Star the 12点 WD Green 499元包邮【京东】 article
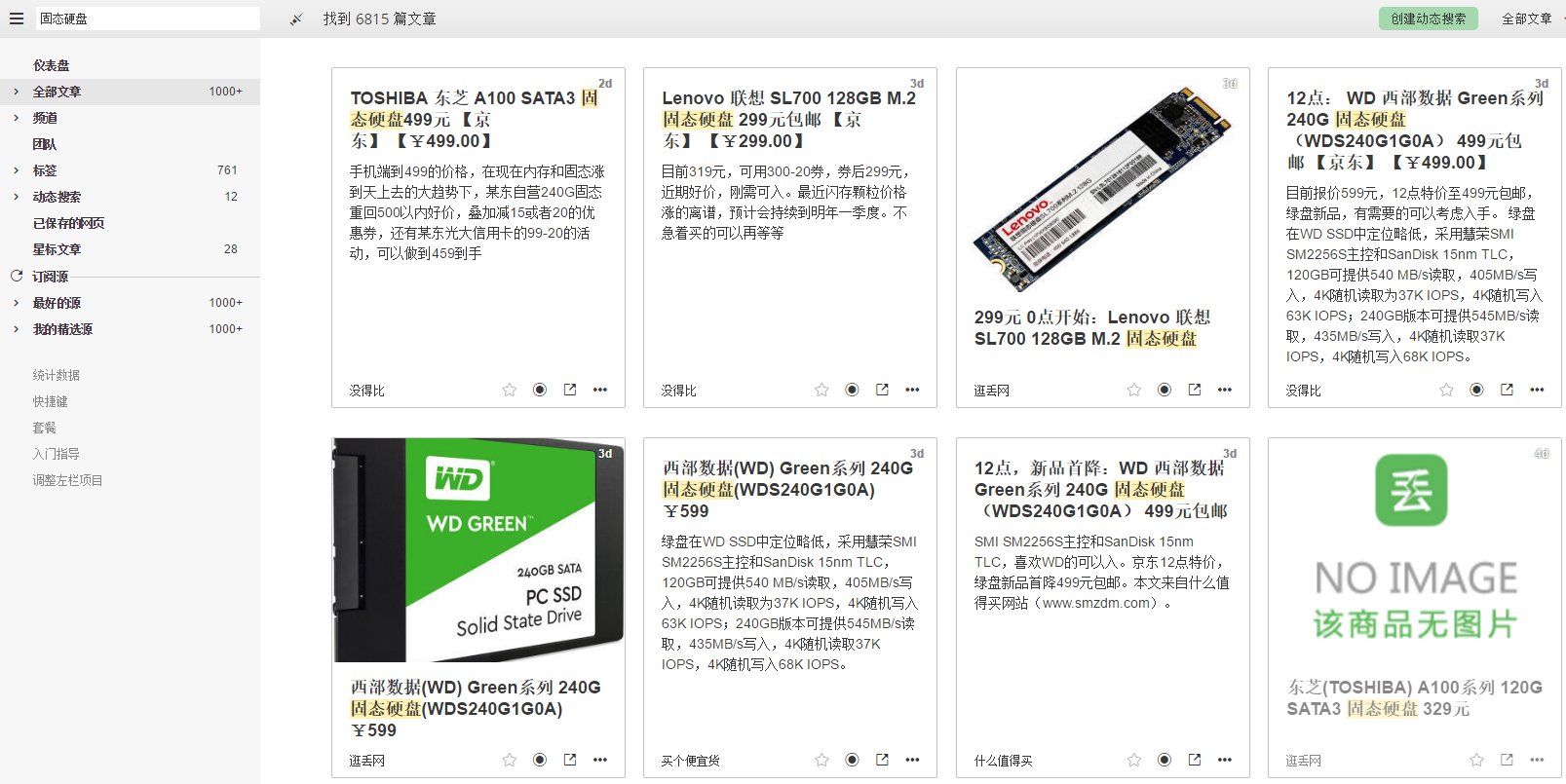The image size is (1566, 784). pos(1446,390)
